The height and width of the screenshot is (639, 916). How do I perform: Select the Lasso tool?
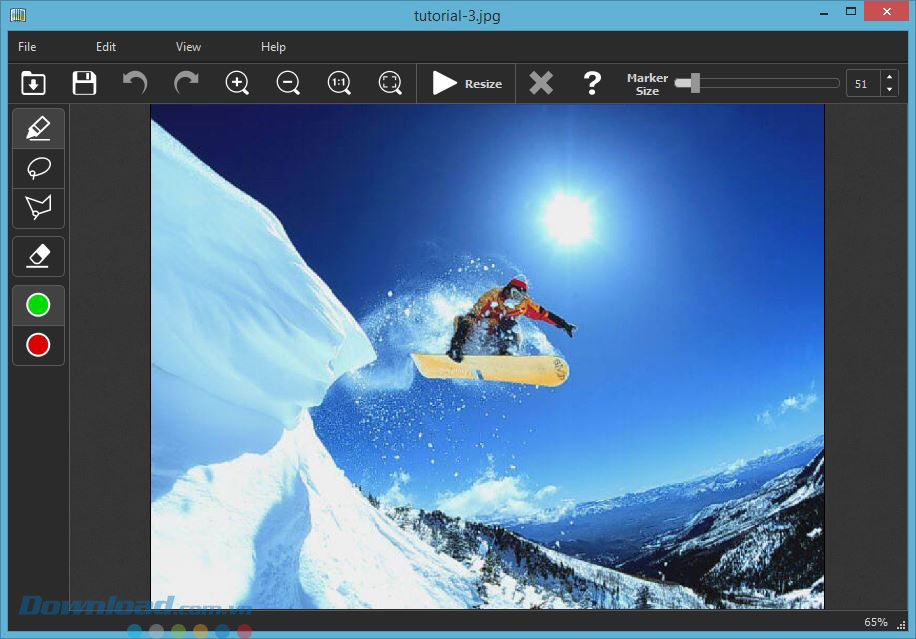click(39, 168)
